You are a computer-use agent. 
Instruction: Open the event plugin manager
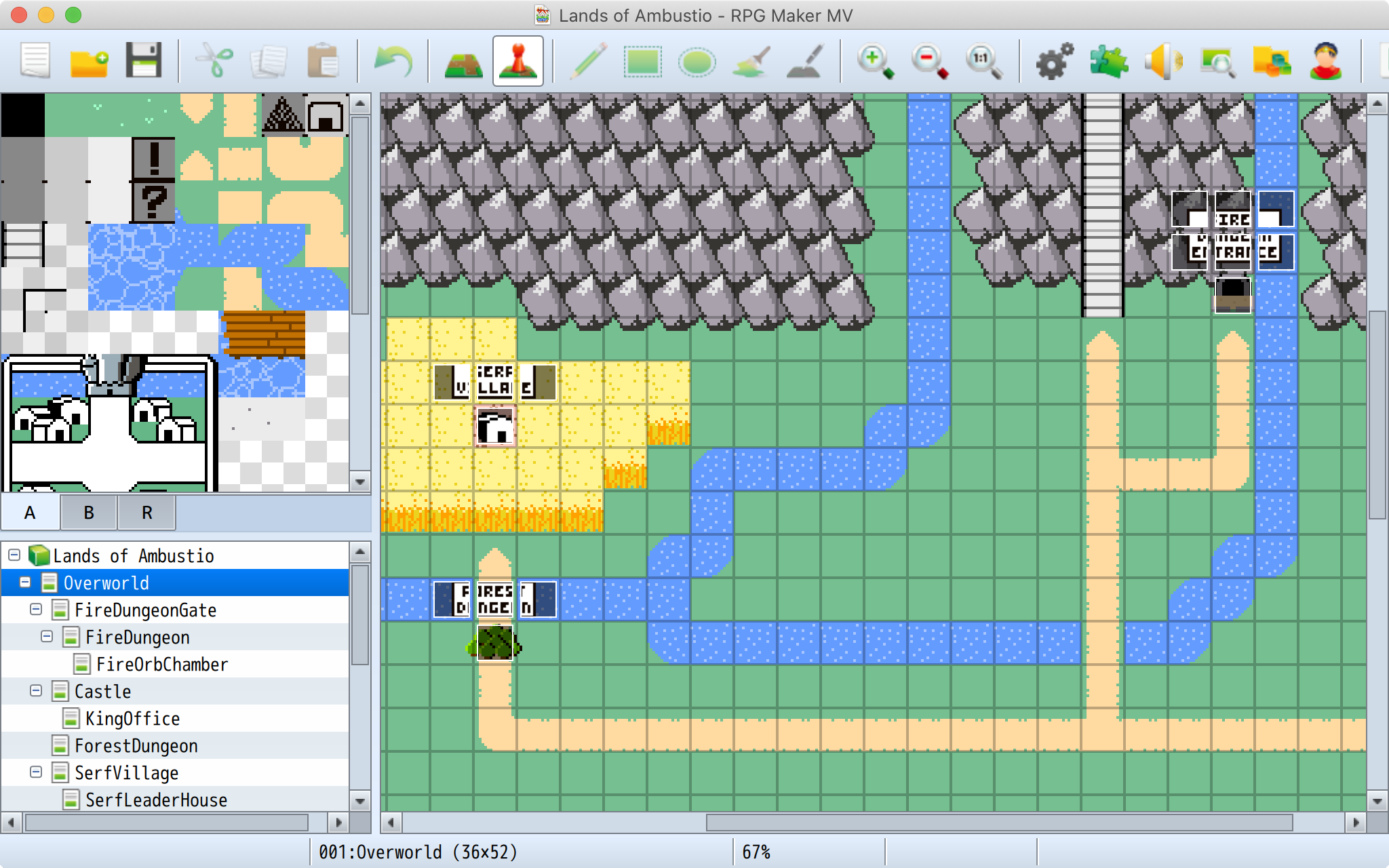tap(1109, 63)
